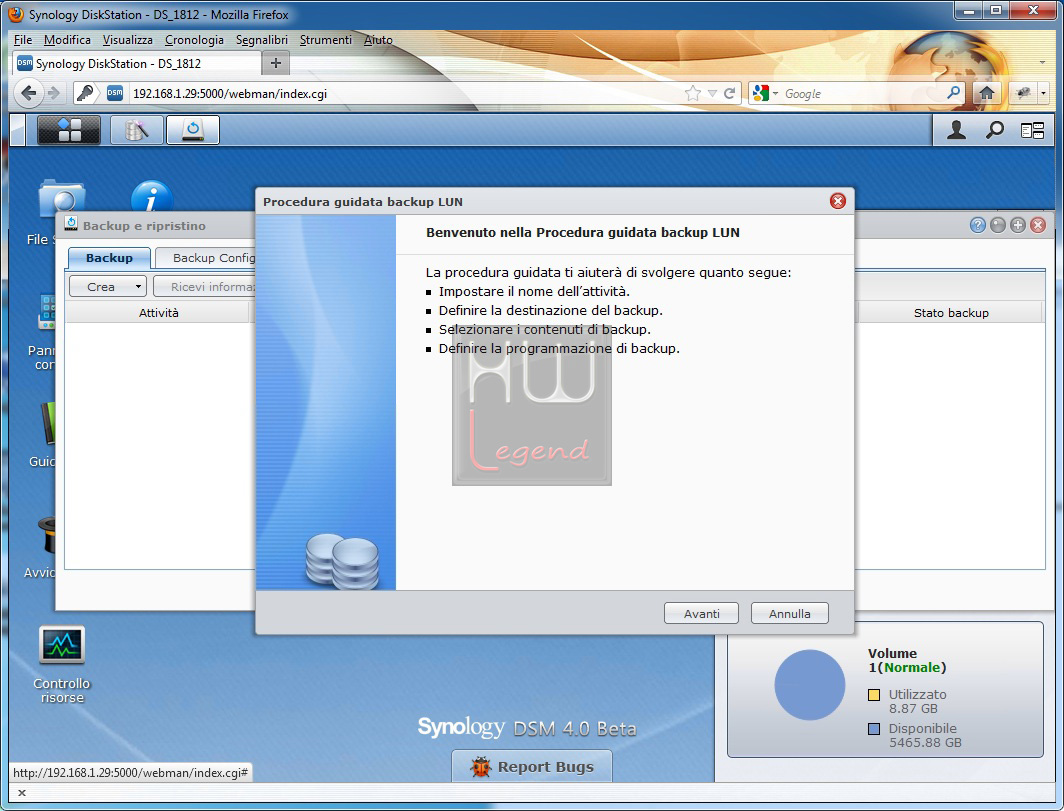Close the Backup e ripristino window

1038,225
